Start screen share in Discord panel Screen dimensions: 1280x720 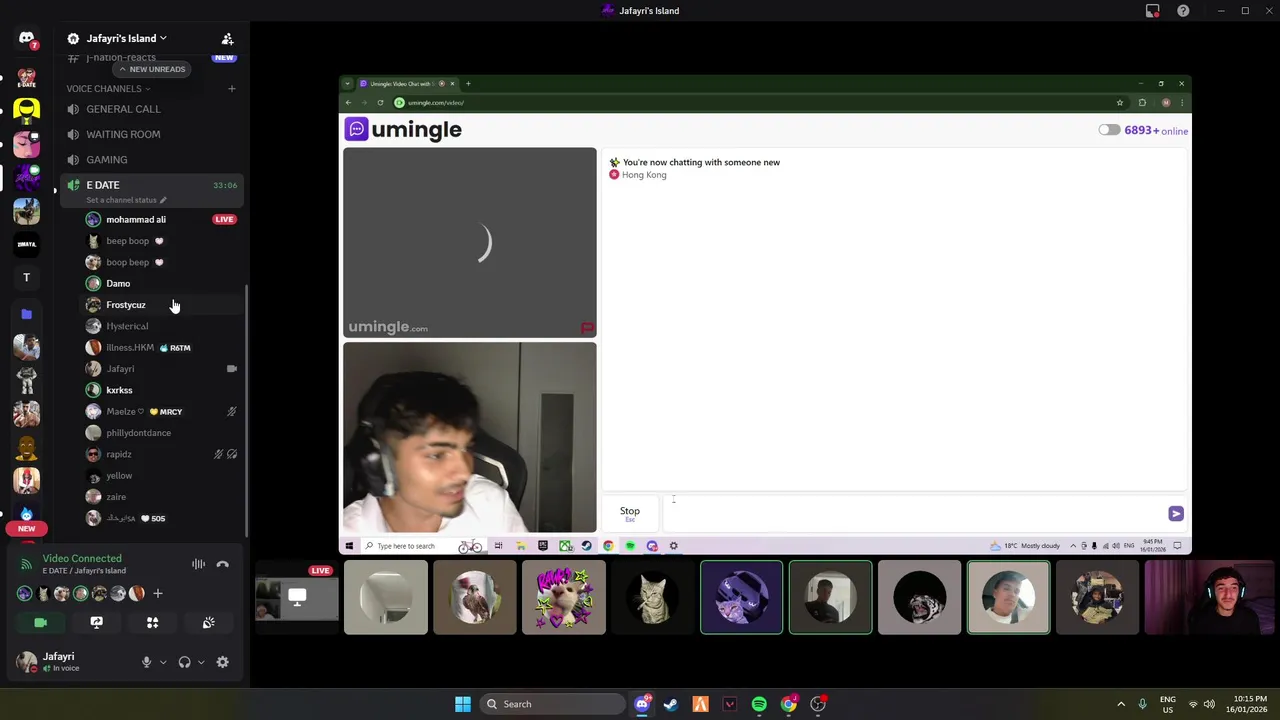[96, 622]
